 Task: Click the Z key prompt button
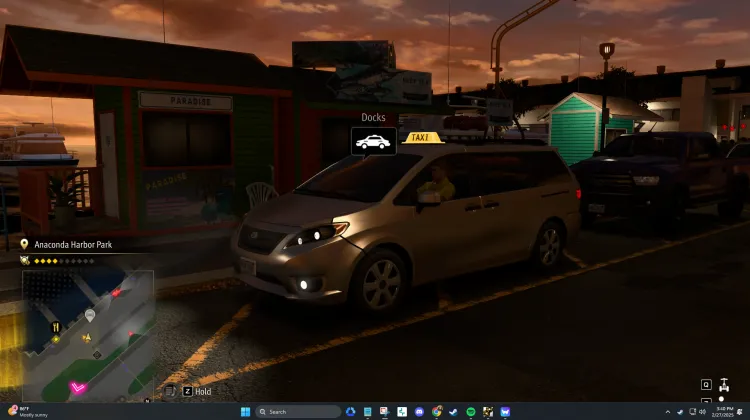(x=188, y=391)
